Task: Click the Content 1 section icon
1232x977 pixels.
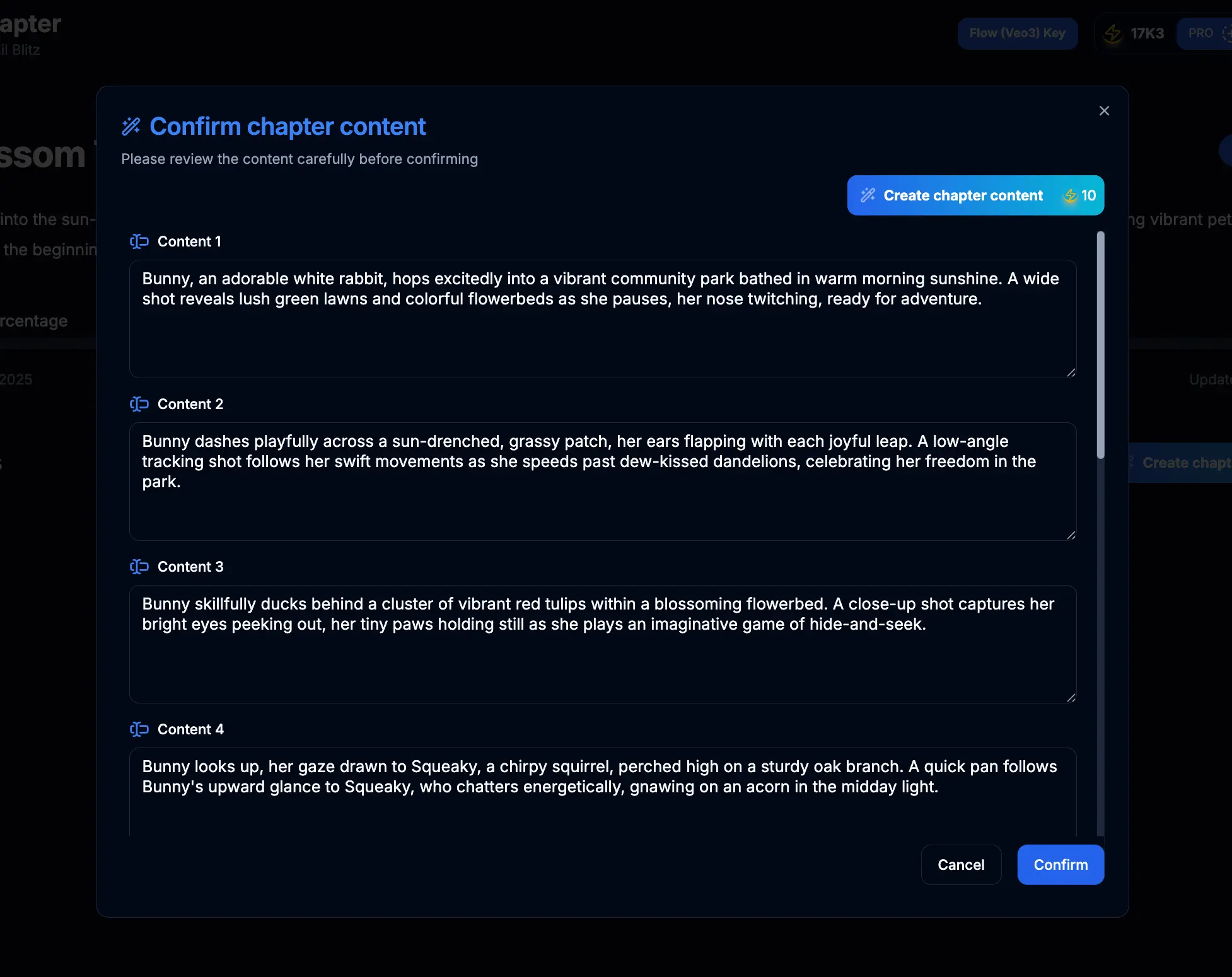Action: pos(139,241)
